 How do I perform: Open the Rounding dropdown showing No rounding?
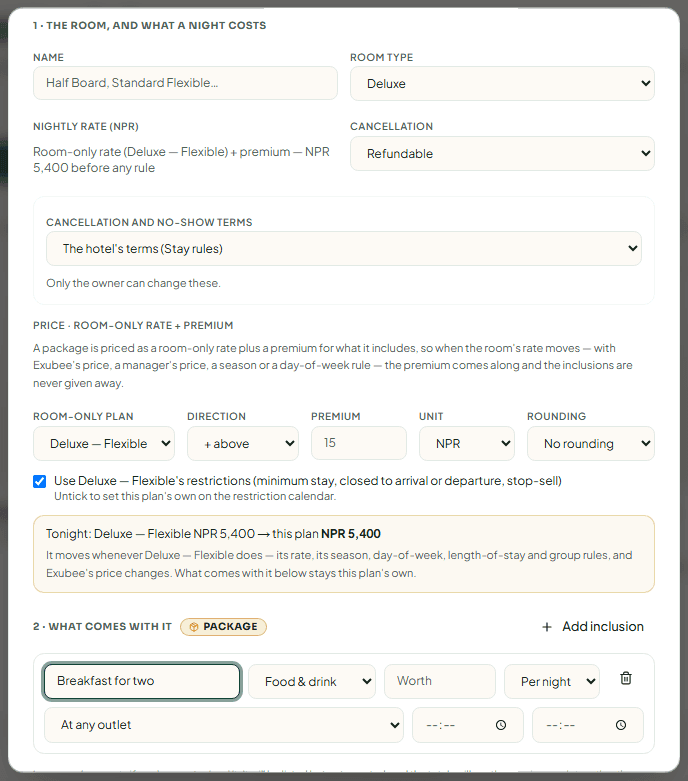590,443
